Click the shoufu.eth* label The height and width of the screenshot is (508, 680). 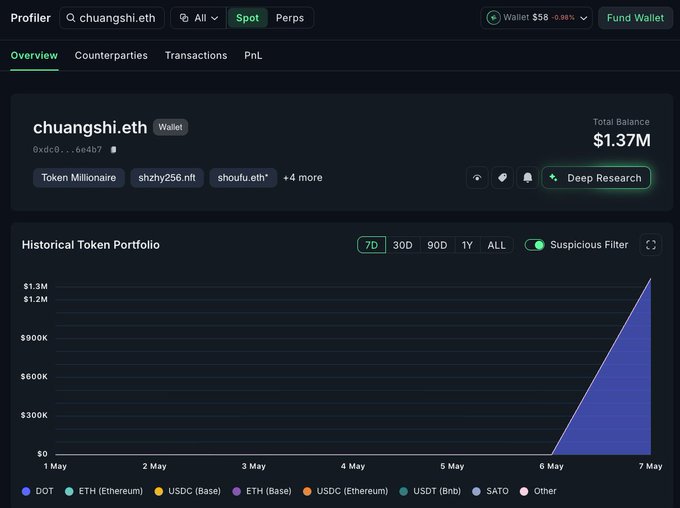(243, 177)
